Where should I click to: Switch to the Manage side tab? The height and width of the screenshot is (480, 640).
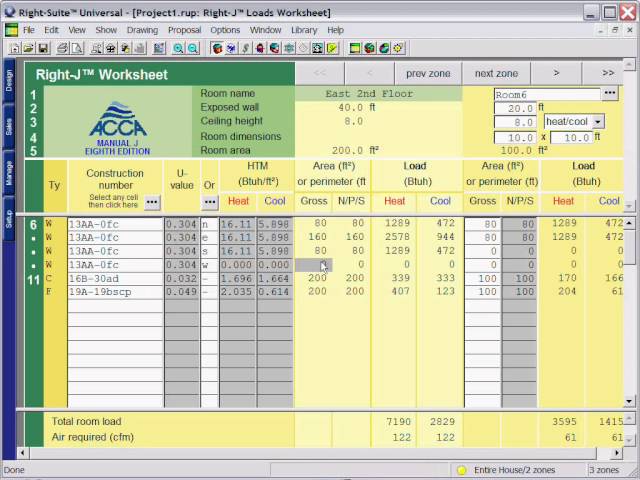[9, 173]
